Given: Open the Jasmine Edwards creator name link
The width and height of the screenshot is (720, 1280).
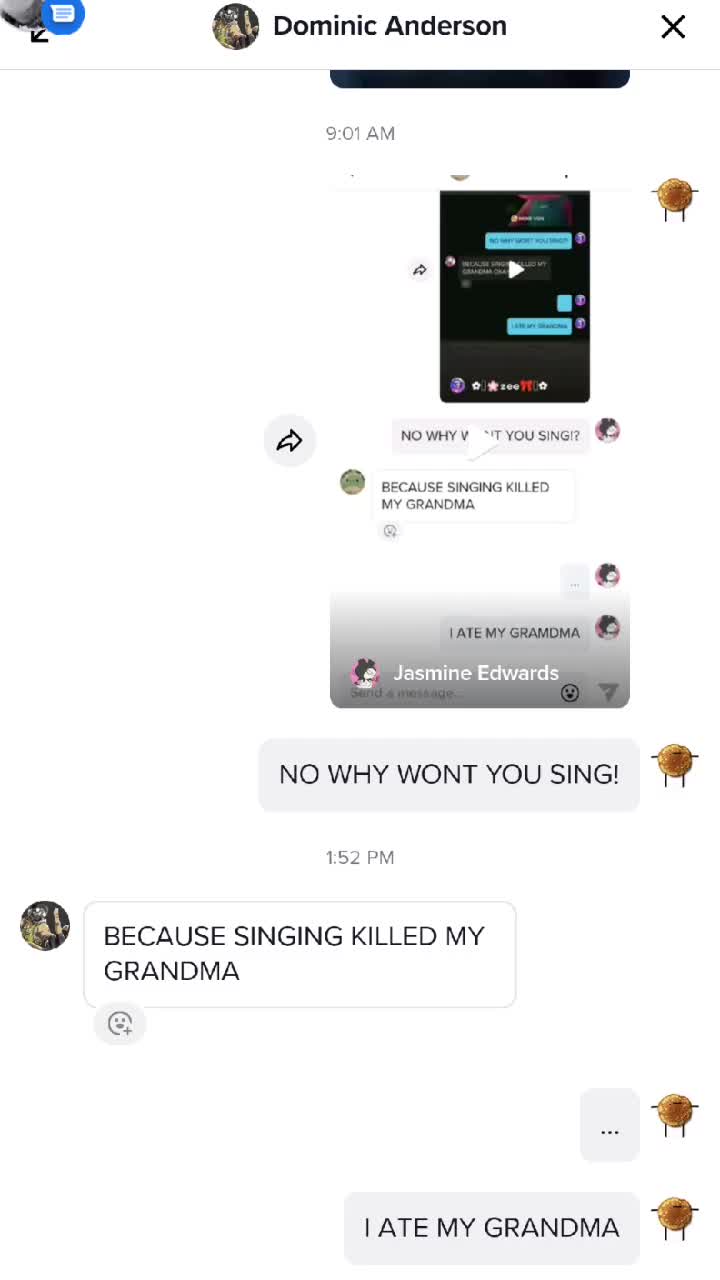Looking at the screenshot, I should pos(476,673).
